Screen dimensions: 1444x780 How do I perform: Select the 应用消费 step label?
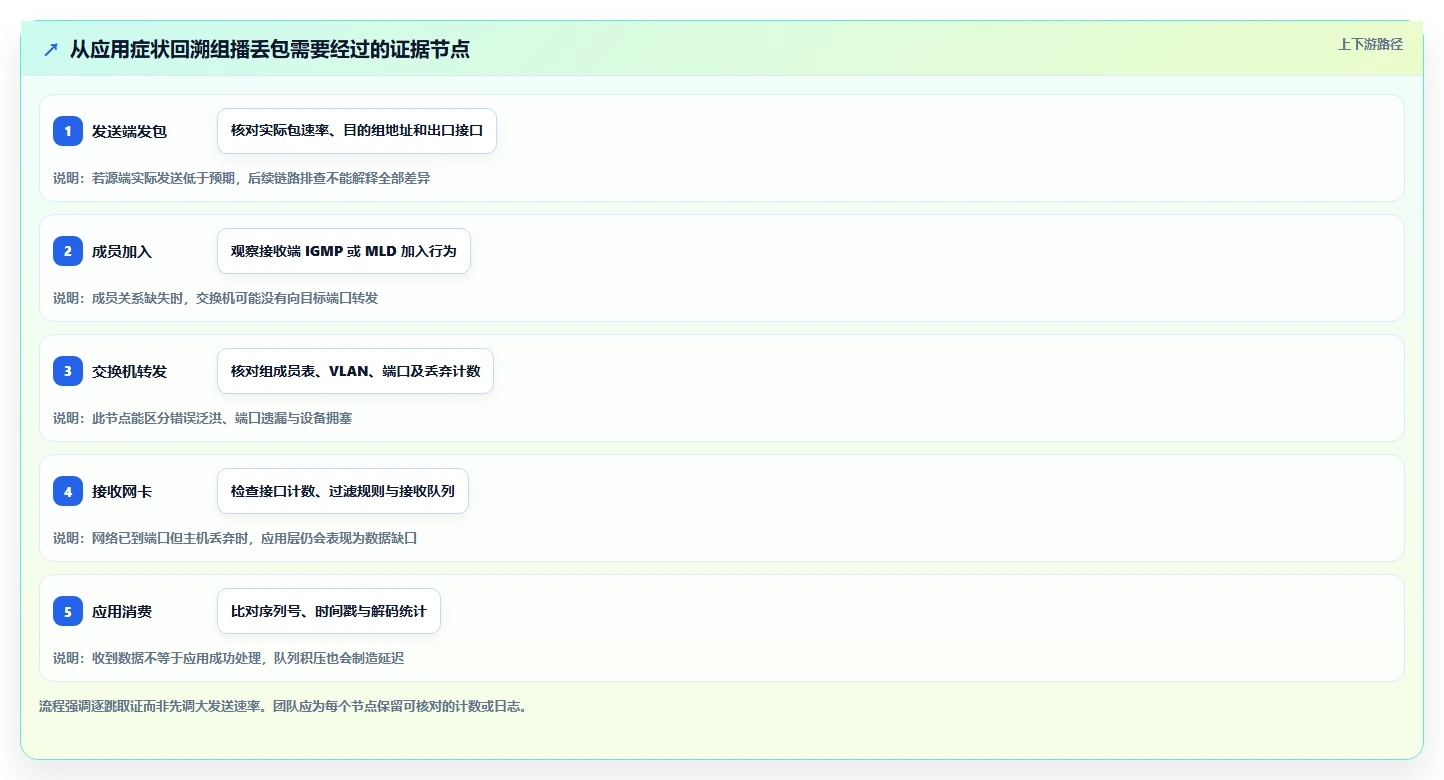tap(122, 611)
